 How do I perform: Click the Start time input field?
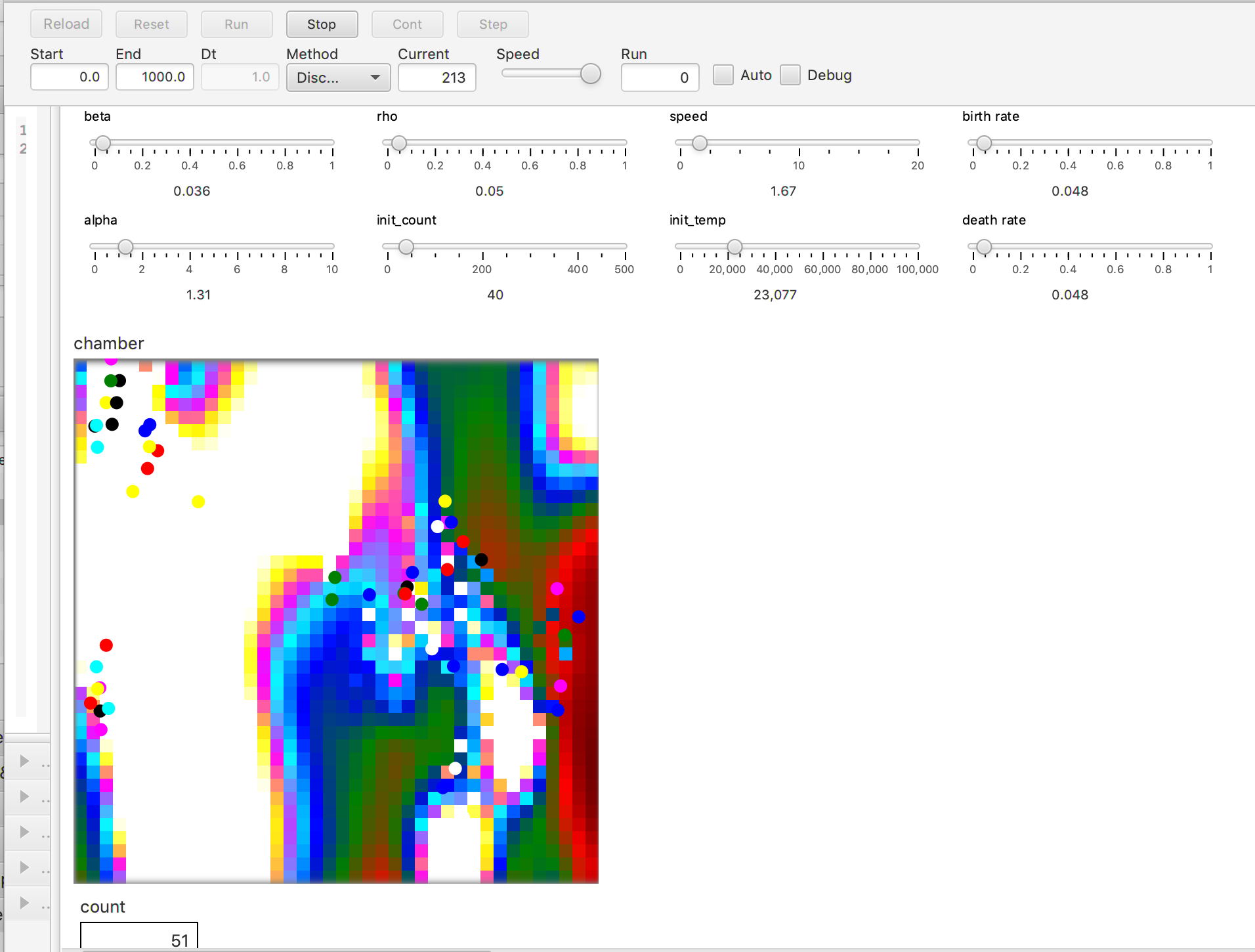pos(70,77)
